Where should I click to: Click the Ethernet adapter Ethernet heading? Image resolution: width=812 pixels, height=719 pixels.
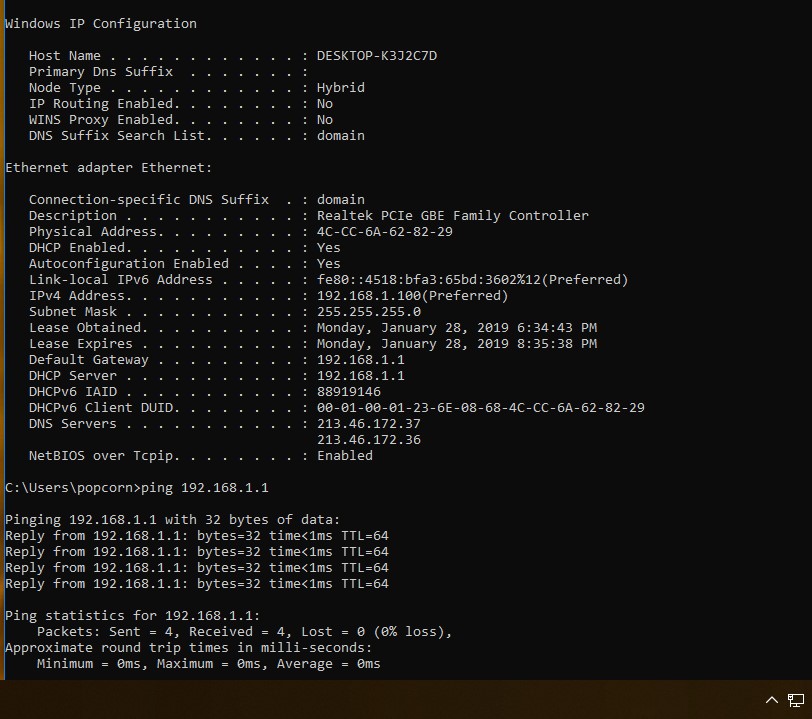click(108, 168)
